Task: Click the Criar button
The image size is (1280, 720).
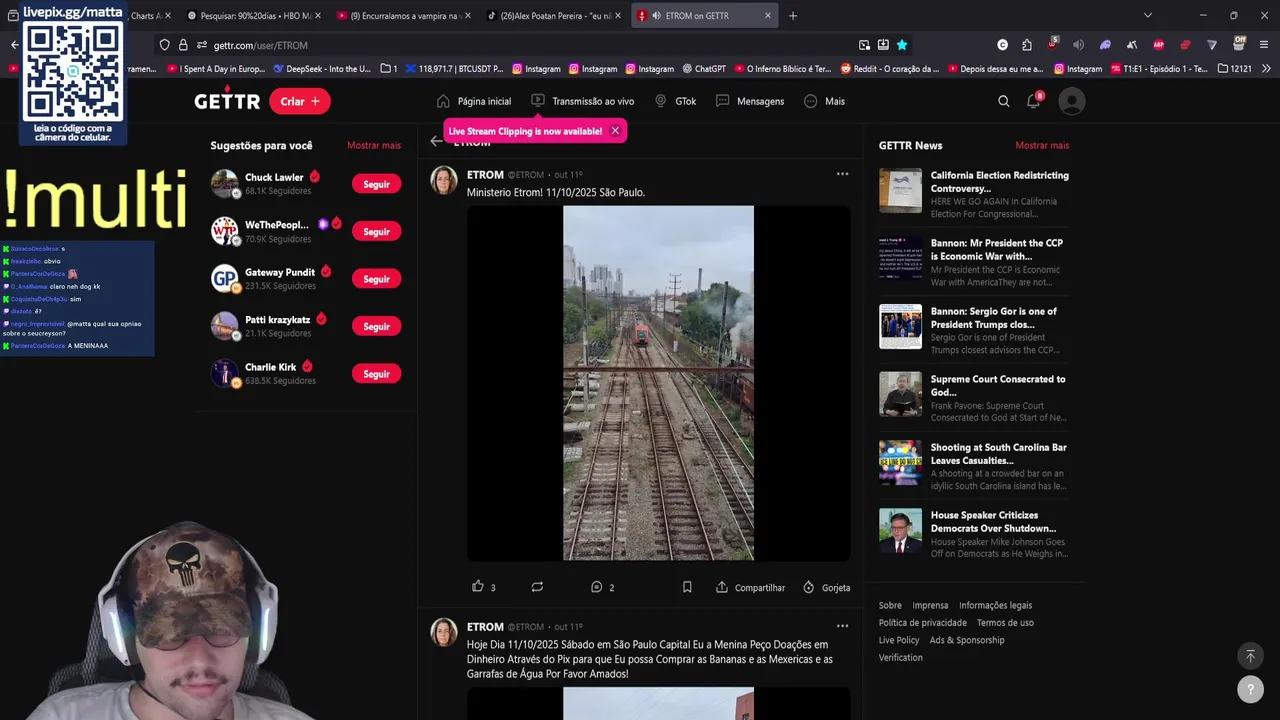Action: click(300, 101)
